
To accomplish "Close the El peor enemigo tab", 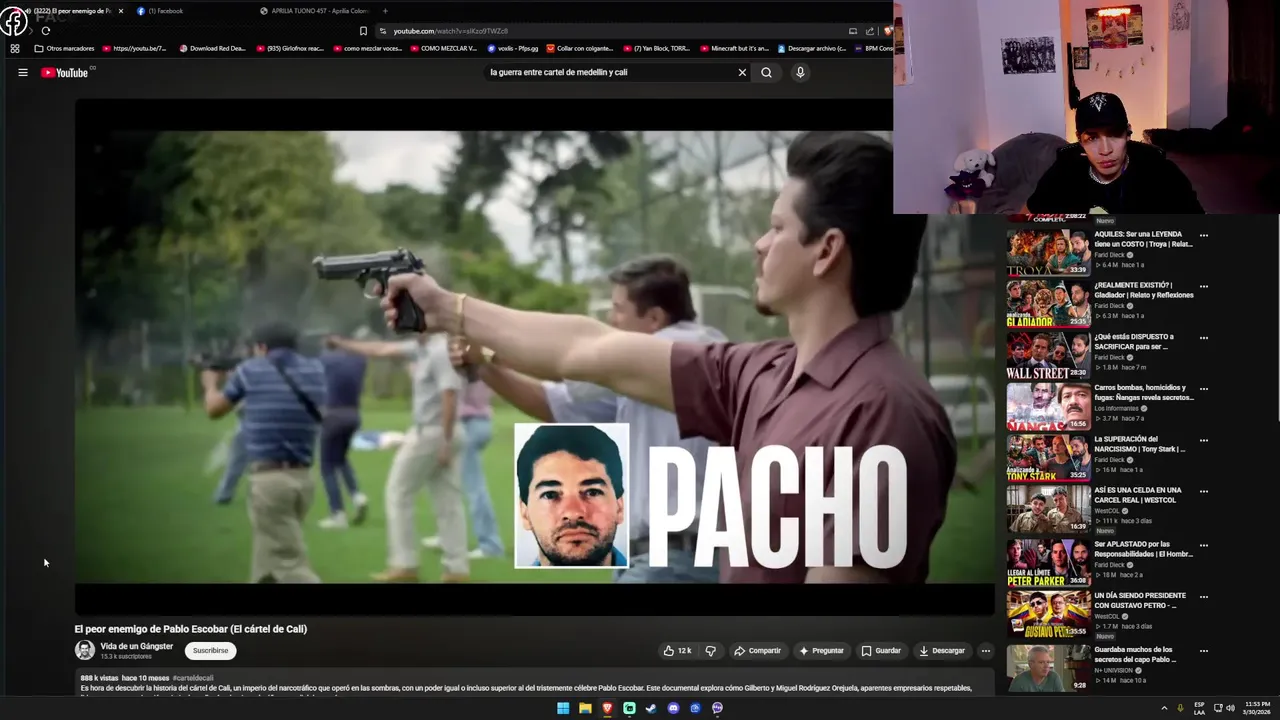I will (121, 11).
